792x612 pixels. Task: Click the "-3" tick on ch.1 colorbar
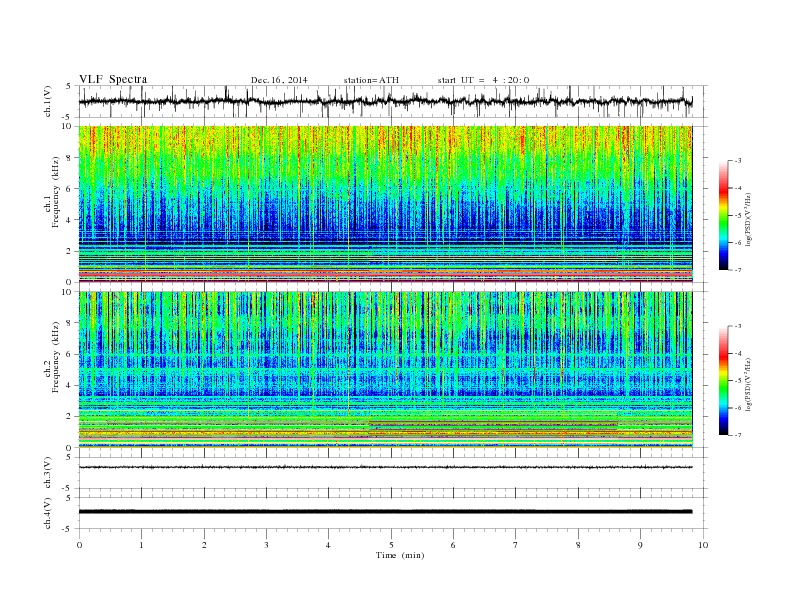click(x=738, y=161)
